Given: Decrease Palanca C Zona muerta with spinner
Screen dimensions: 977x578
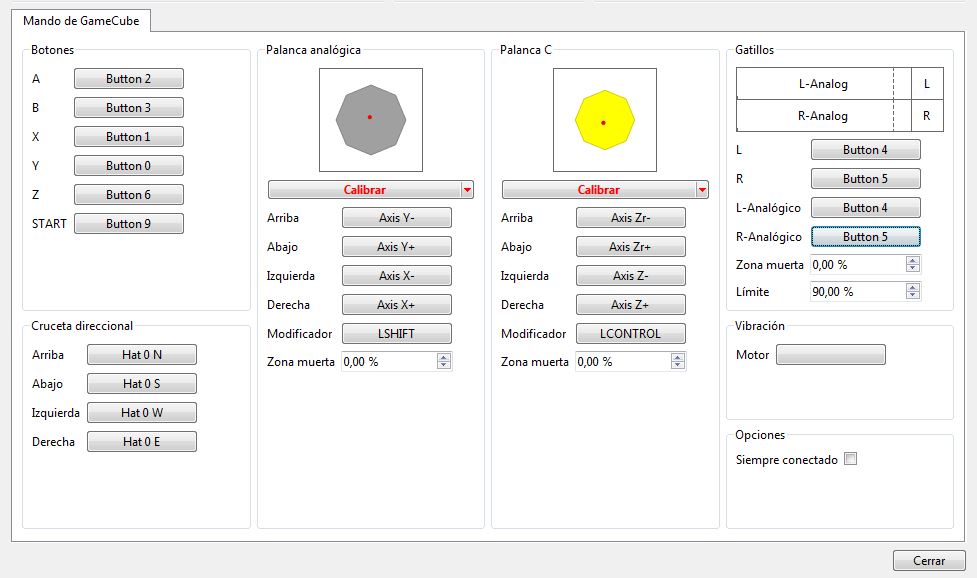Looking at the screenshot, I should click(678, 366).
